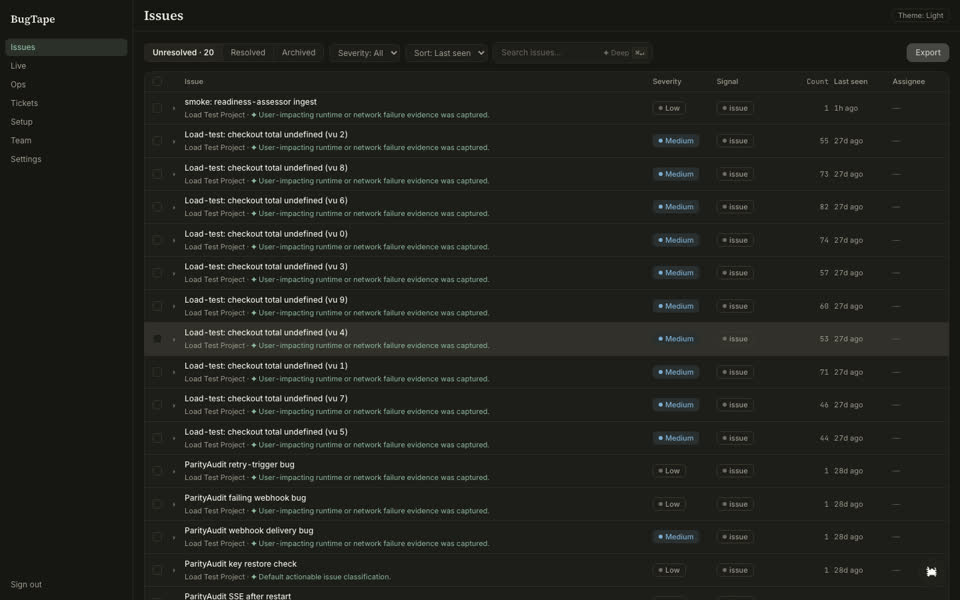Image resolution: width=960 pixels, height=600 pixels.
Task: Click issue signal badge on (vu 0) row
Action: click(735, 240)
